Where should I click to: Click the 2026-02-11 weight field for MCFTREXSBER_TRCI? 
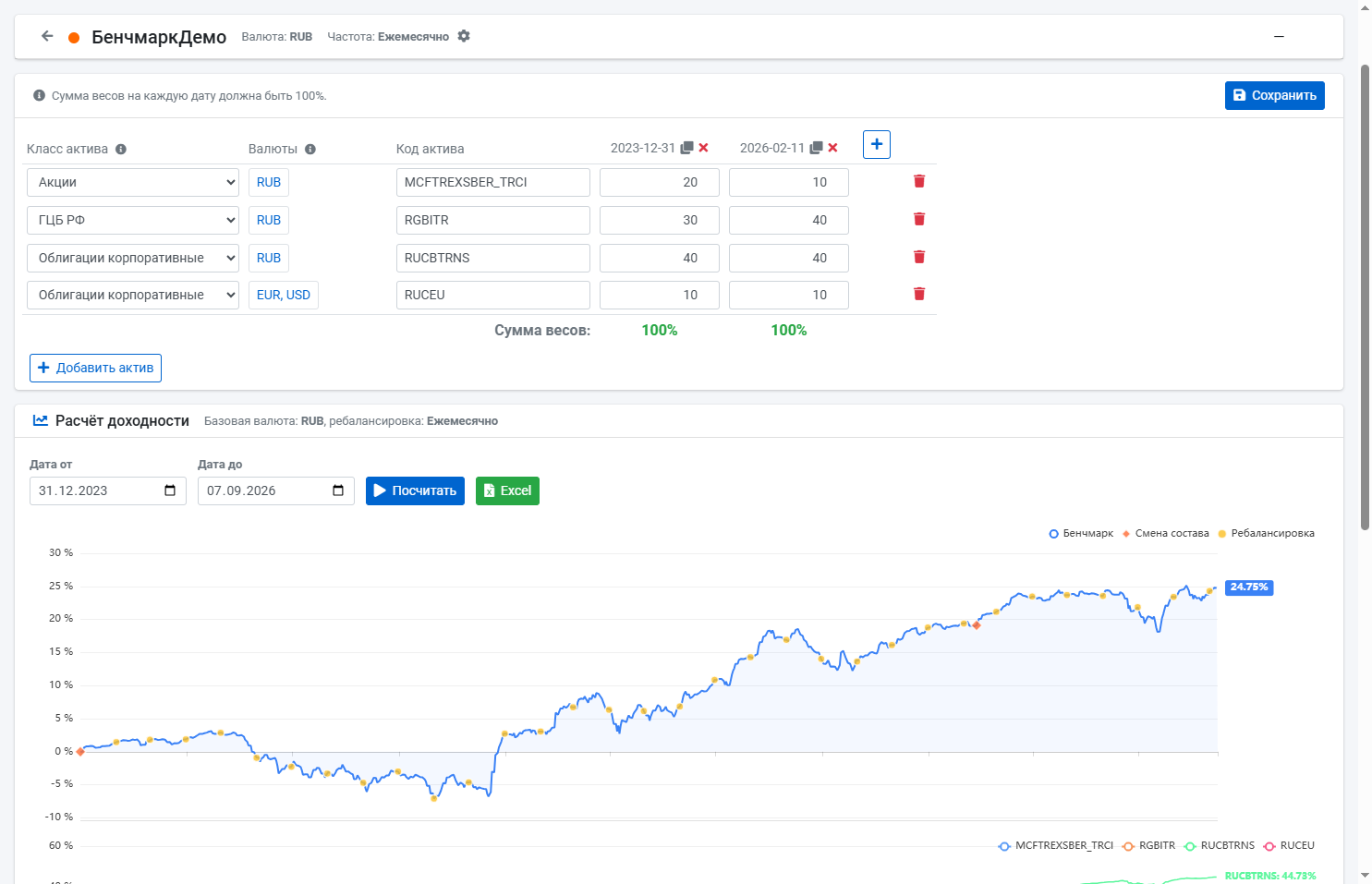[x=789, y=182]
